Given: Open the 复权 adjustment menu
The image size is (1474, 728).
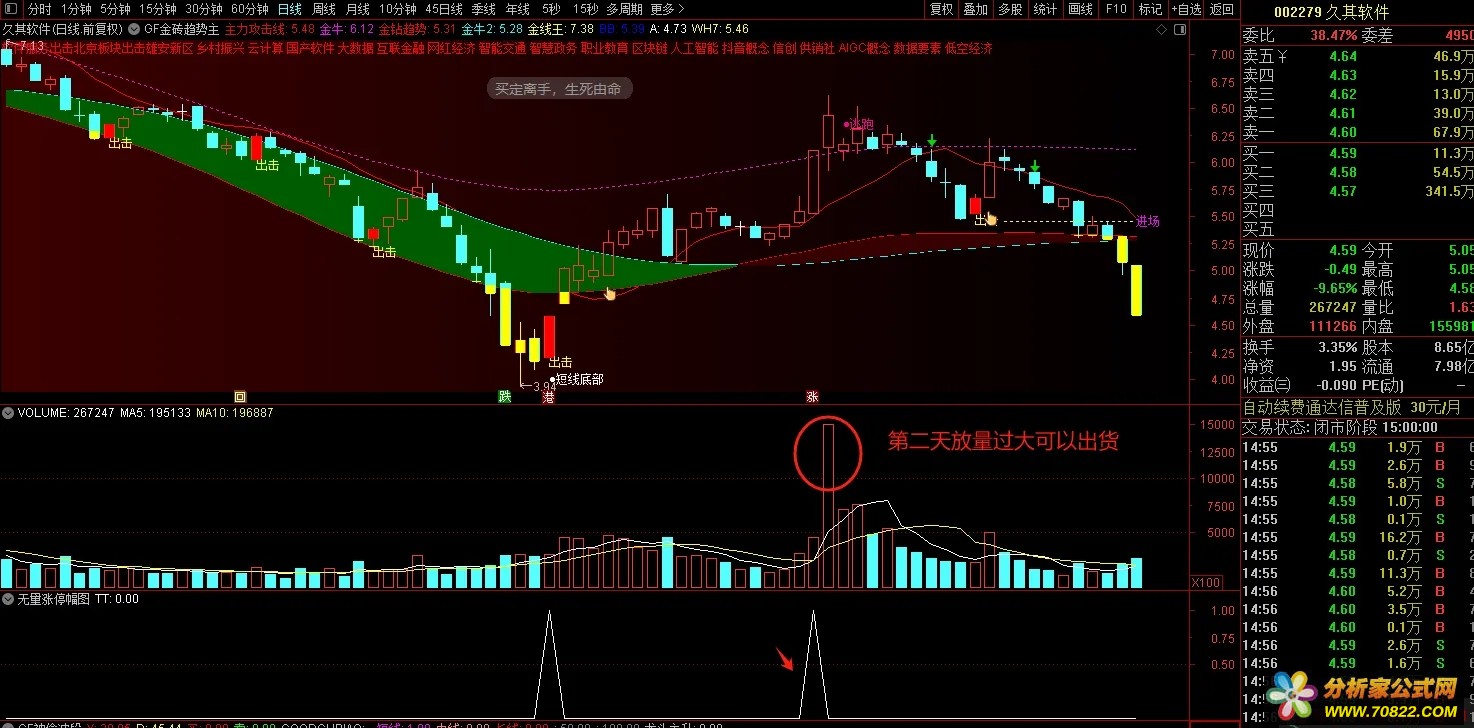Looking at the screenshot, I should [941, 9].
